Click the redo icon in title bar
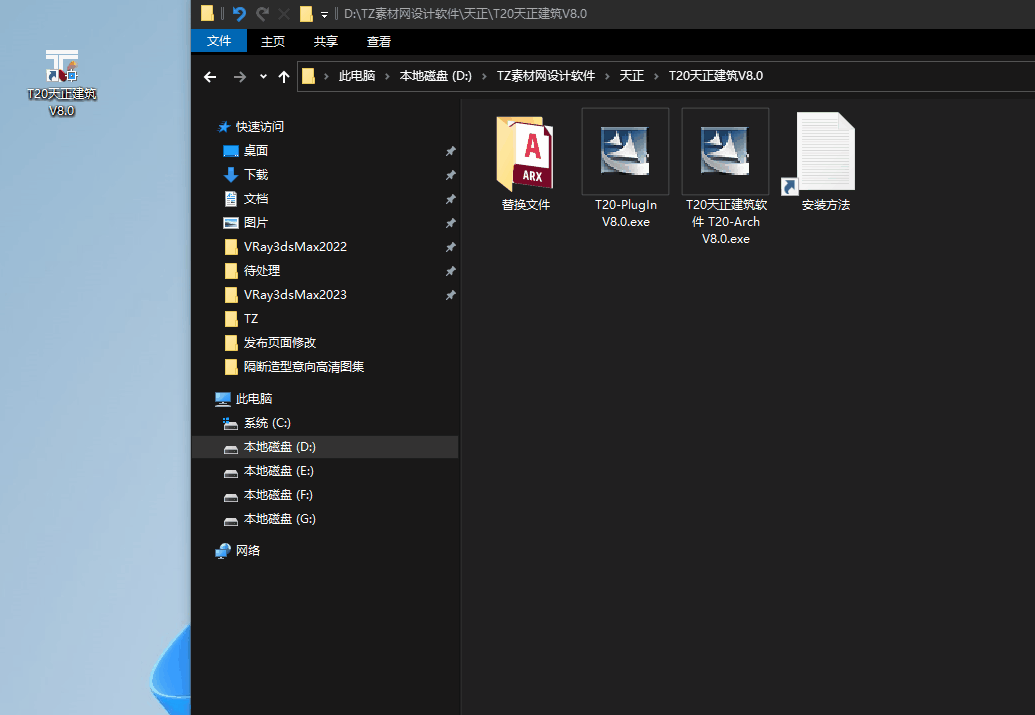This screenshot has width=1035, height=715. 263,13
